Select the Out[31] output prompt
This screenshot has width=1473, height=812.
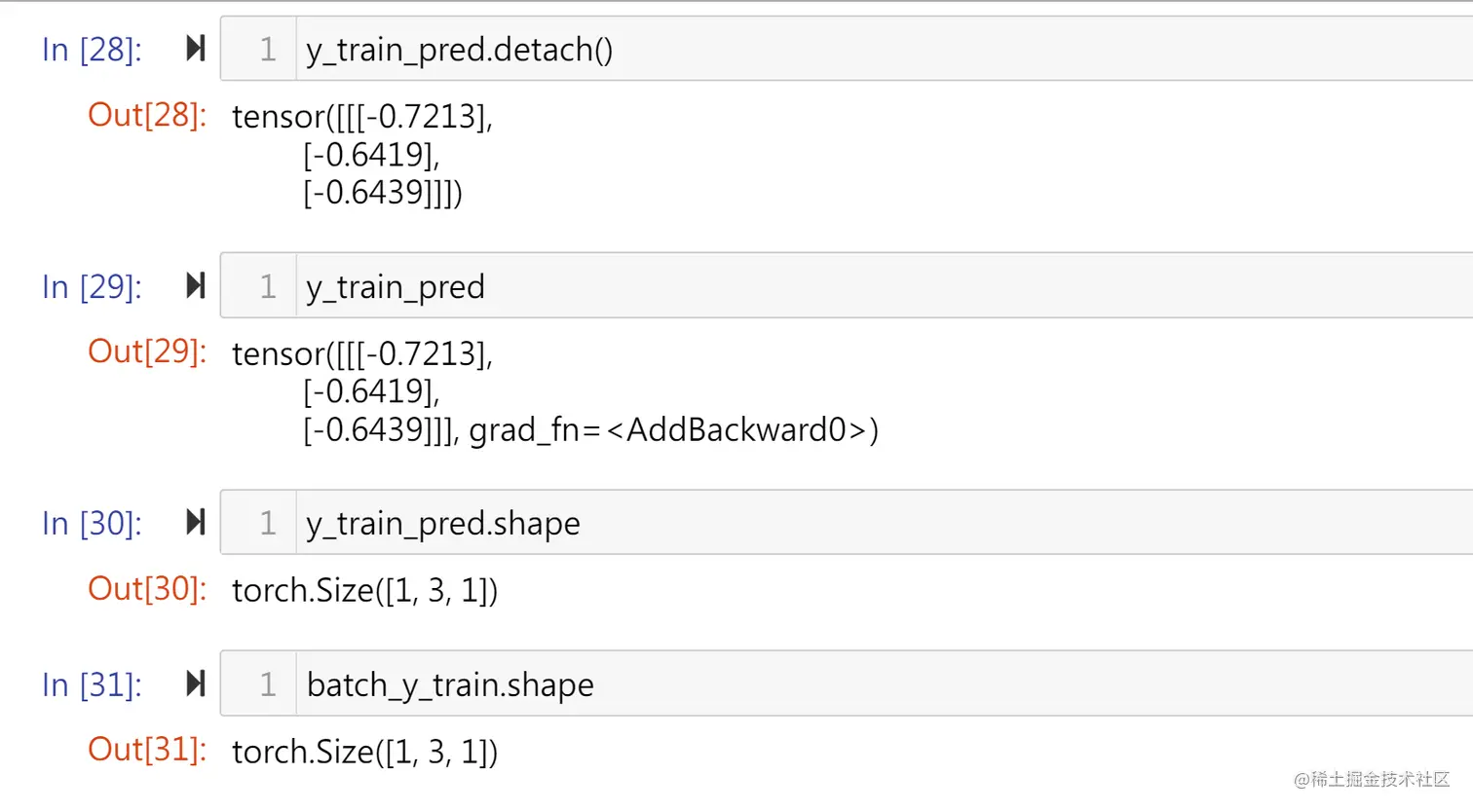tap(147, 750)
